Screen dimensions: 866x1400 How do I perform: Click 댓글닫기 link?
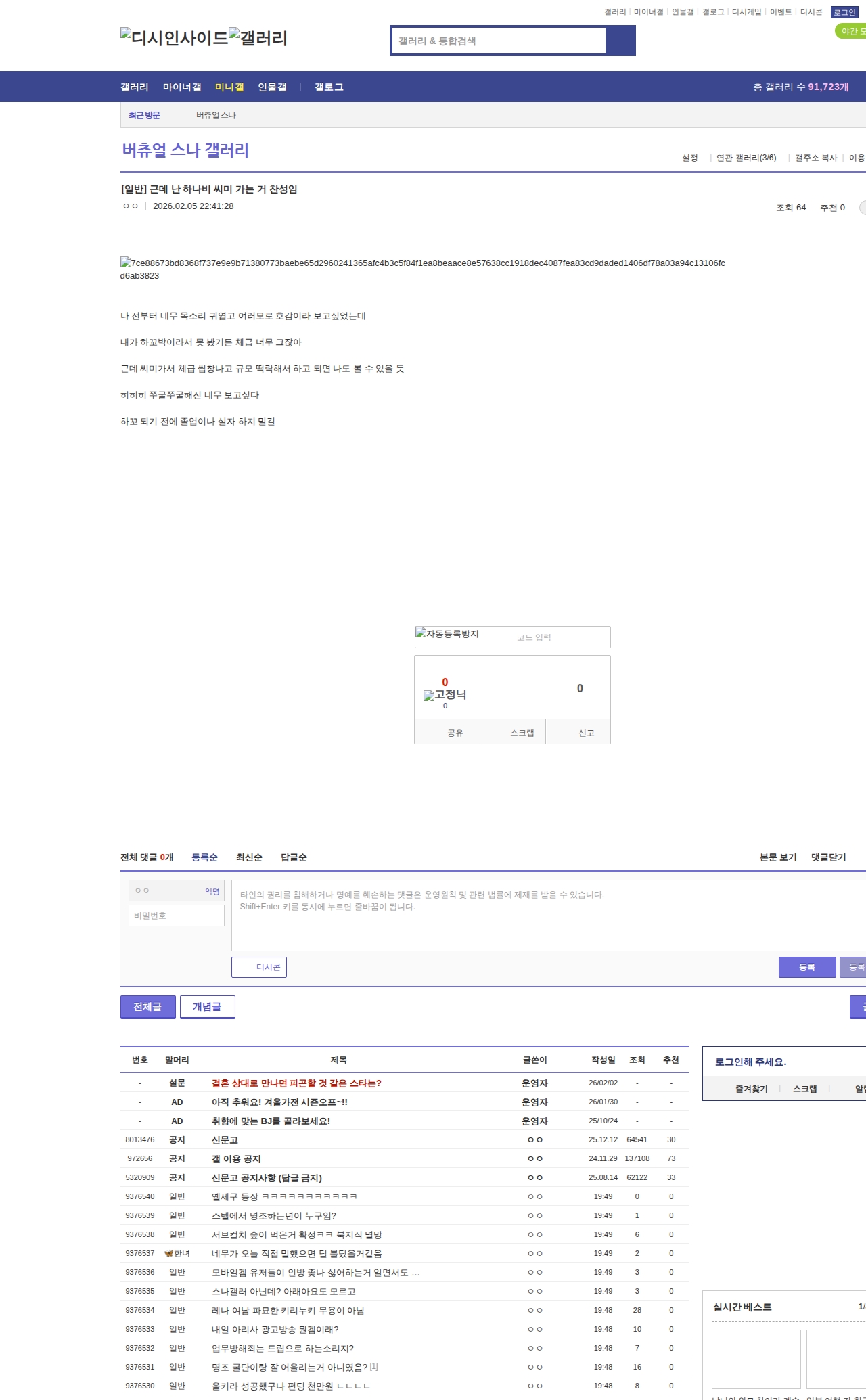(x=829, y=857)
